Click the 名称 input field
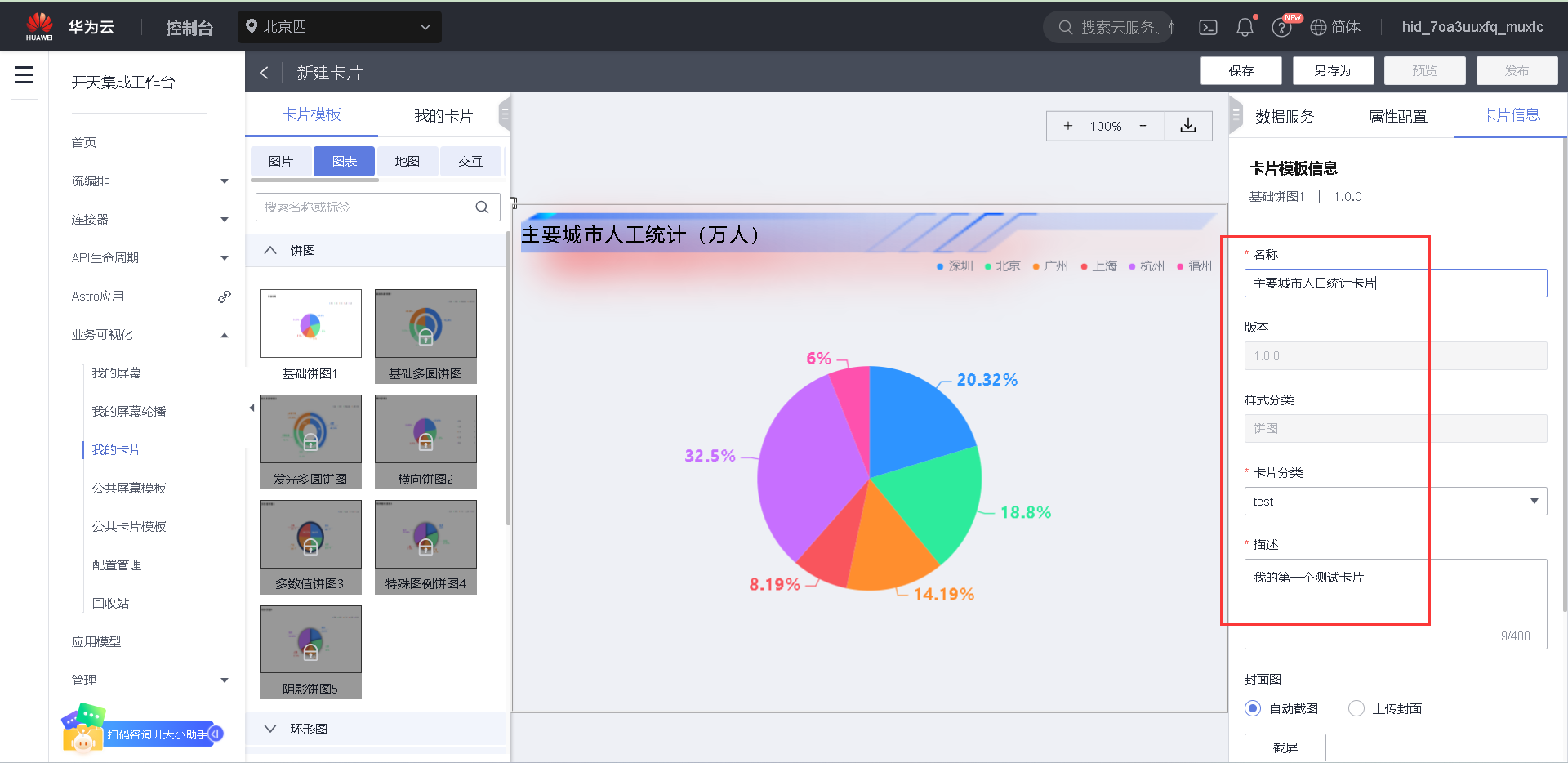The width and height of the screenshot is (1568, 763). (1396, 283)
